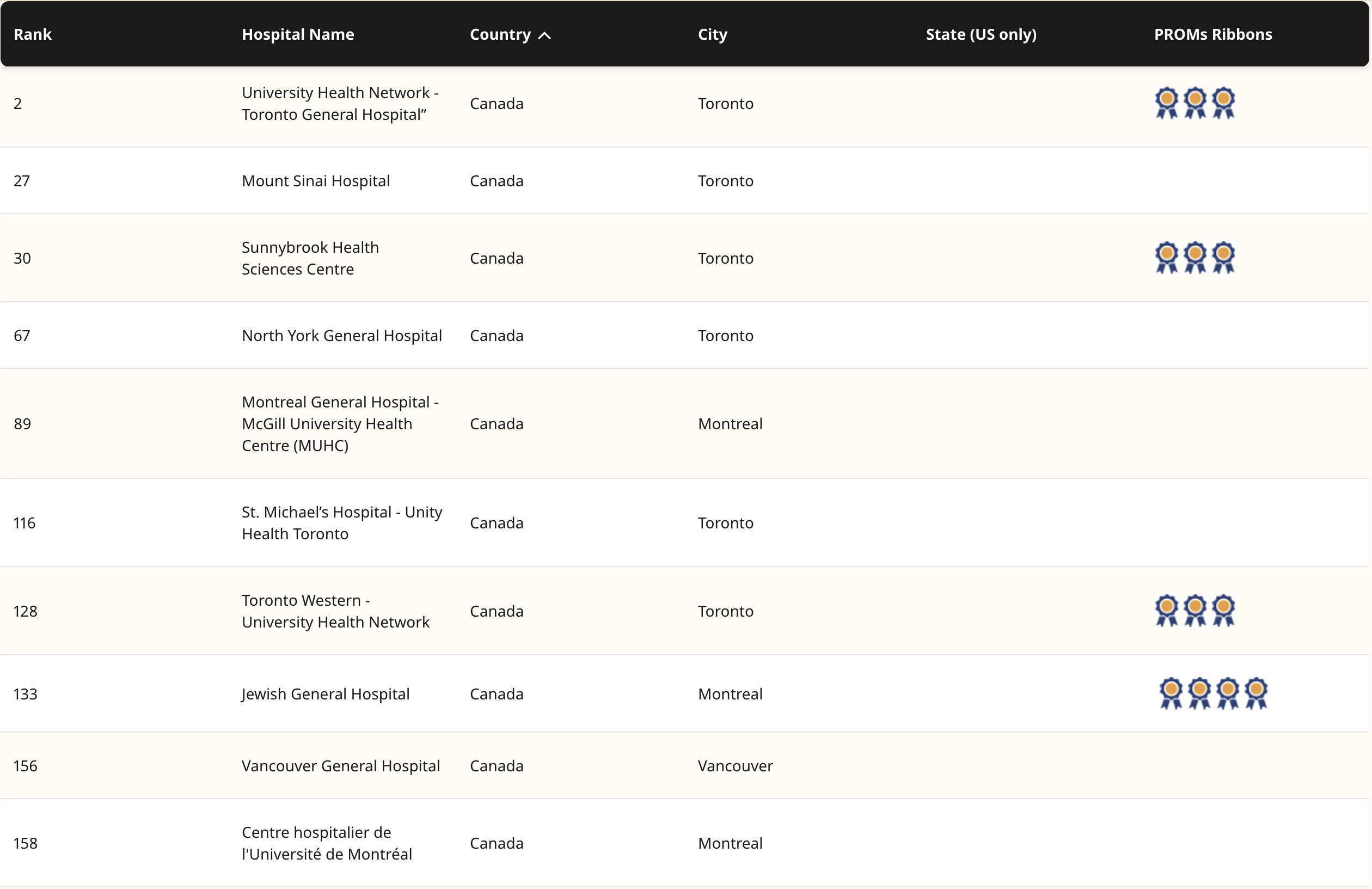Screen dimensions: 1372x889
Task: Select Canada in North York General row
Action: [x=497, y=335]
